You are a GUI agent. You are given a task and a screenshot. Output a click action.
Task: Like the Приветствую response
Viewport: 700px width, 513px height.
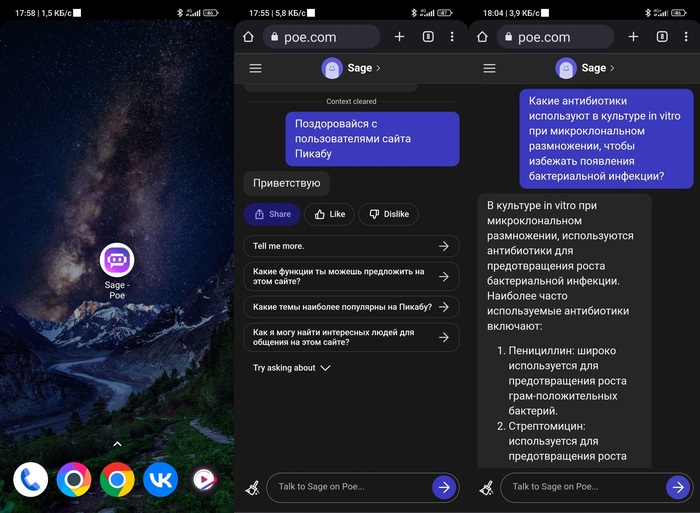[x=328, y=214]
